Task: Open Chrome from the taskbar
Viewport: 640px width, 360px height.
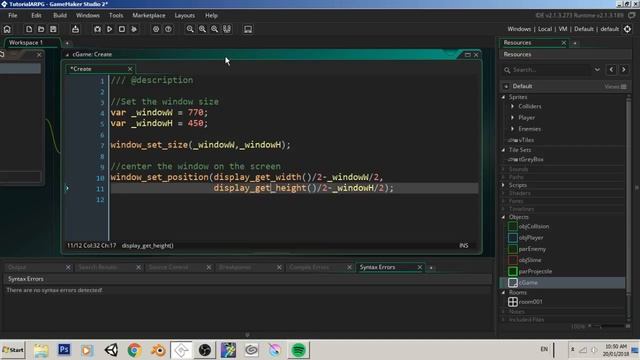Action: [134, 350]
